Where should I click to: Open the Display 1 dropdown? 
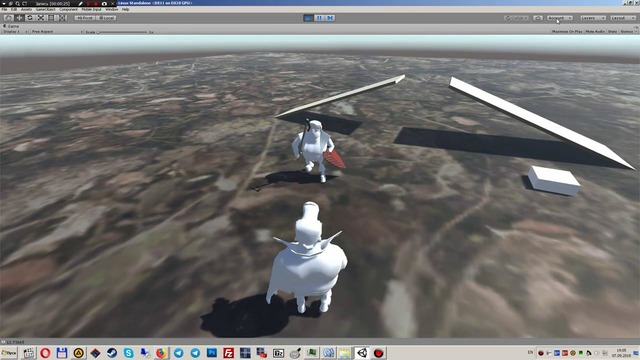15,31
